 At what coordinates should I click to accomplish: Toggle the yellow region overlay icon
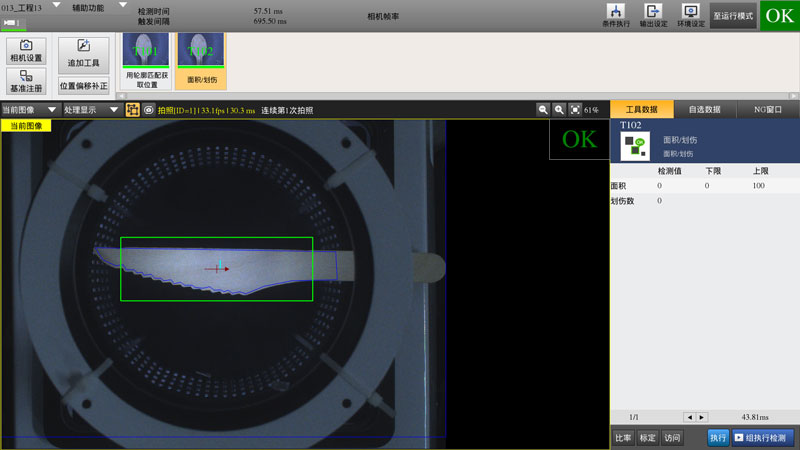pos(132,110)
